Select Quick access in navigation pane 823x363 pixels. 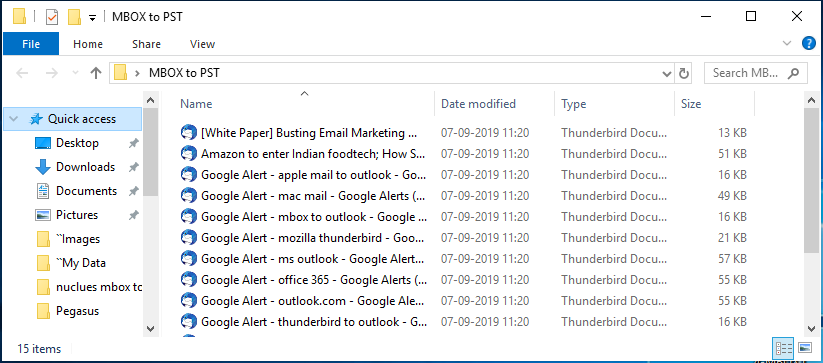(x=72, y=119)
